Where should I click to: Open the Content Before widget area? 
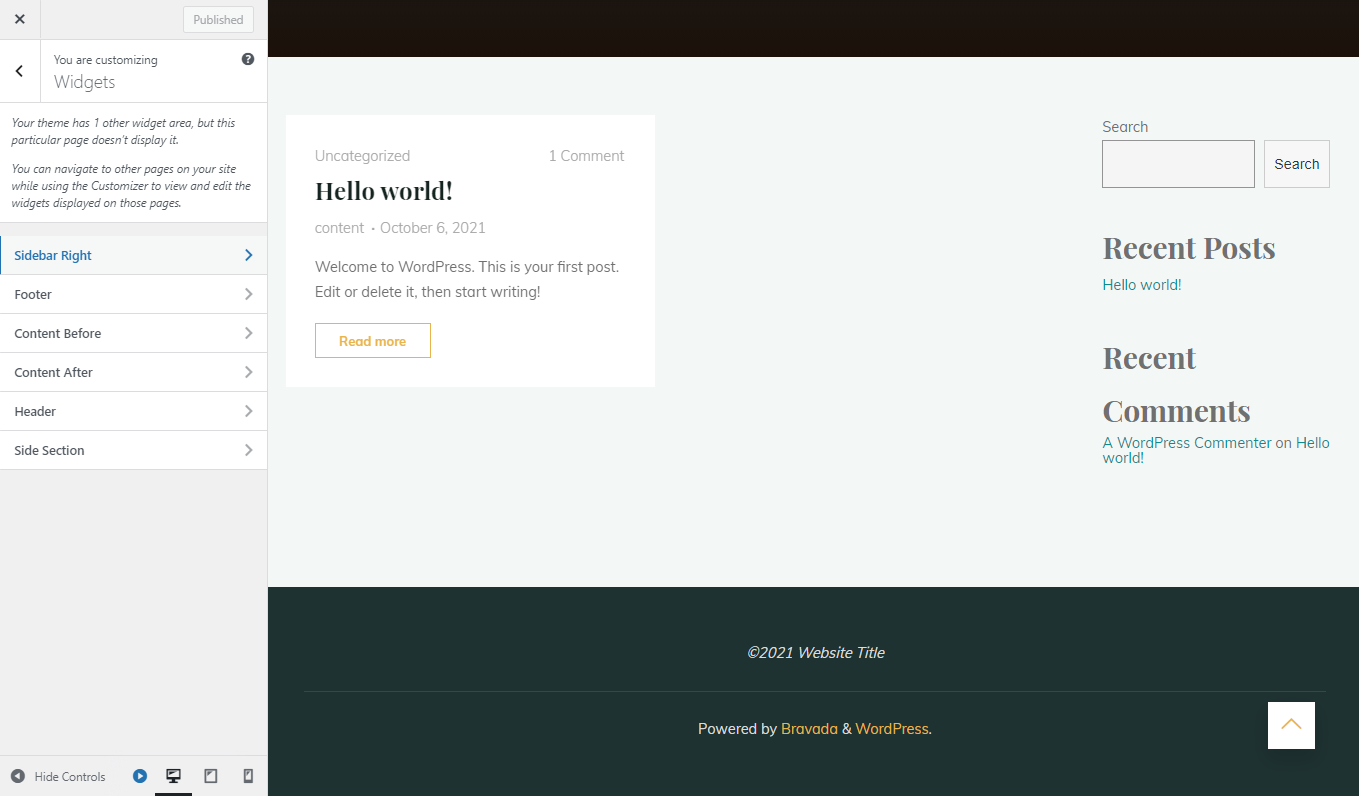(133, 333)
